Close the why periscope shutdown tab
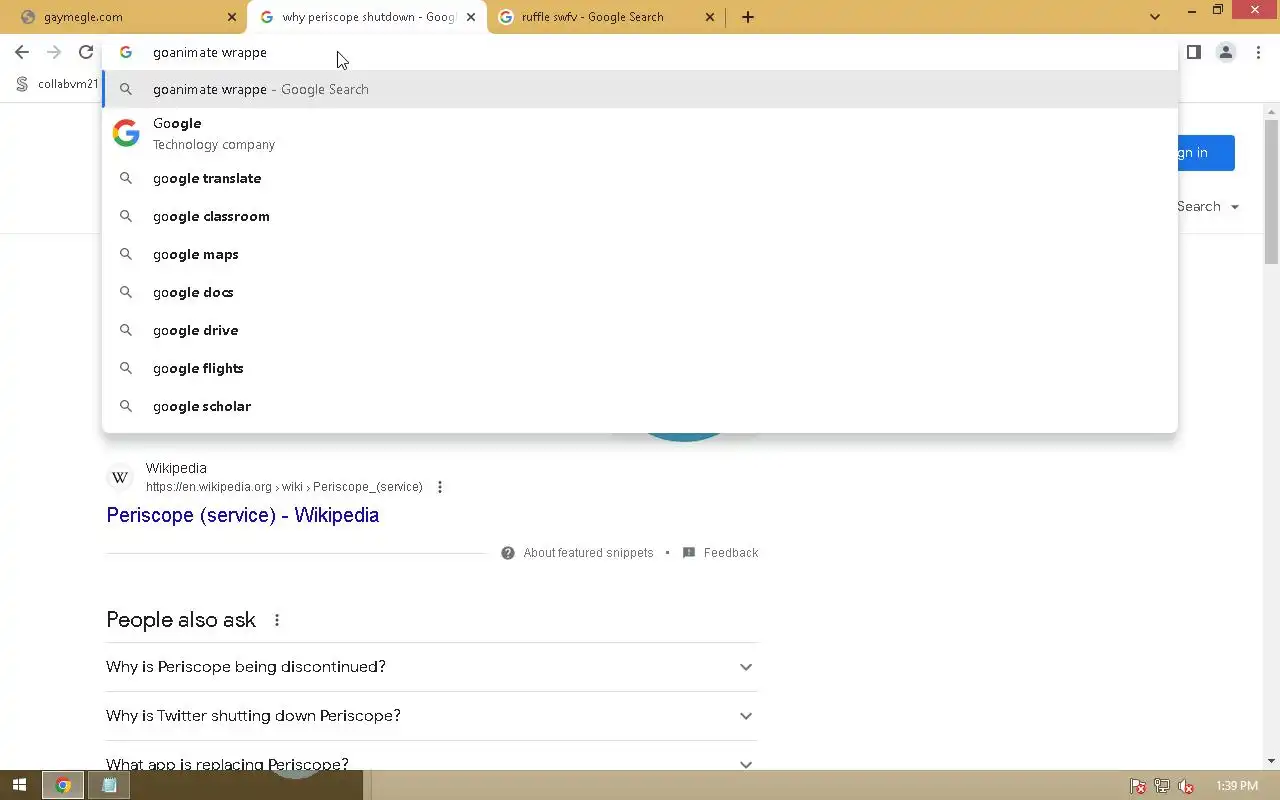The image size is (1280, 800). tap(471, 17)
